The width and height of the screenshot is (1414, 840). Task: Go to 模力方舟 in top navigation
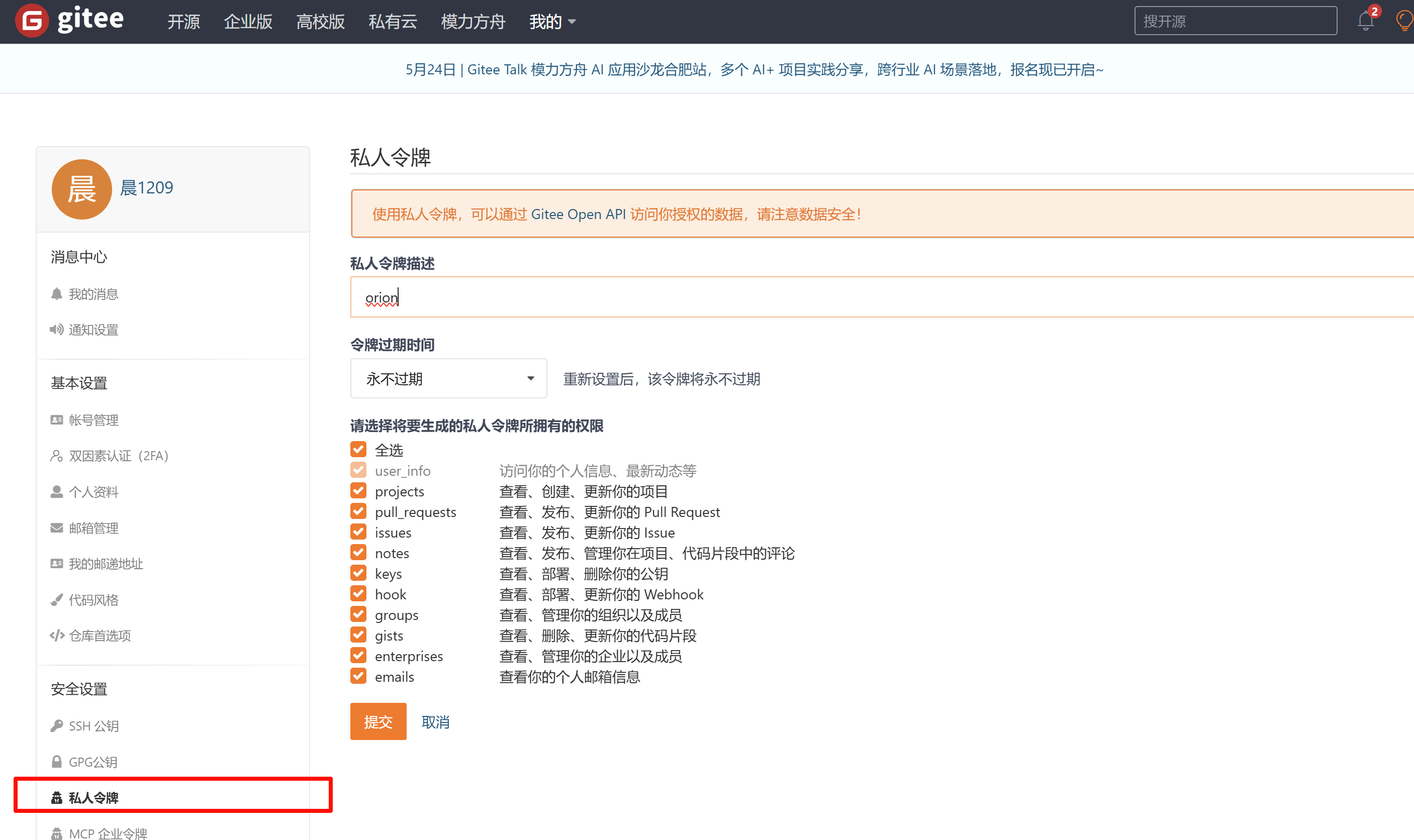[x=473, y=22]
